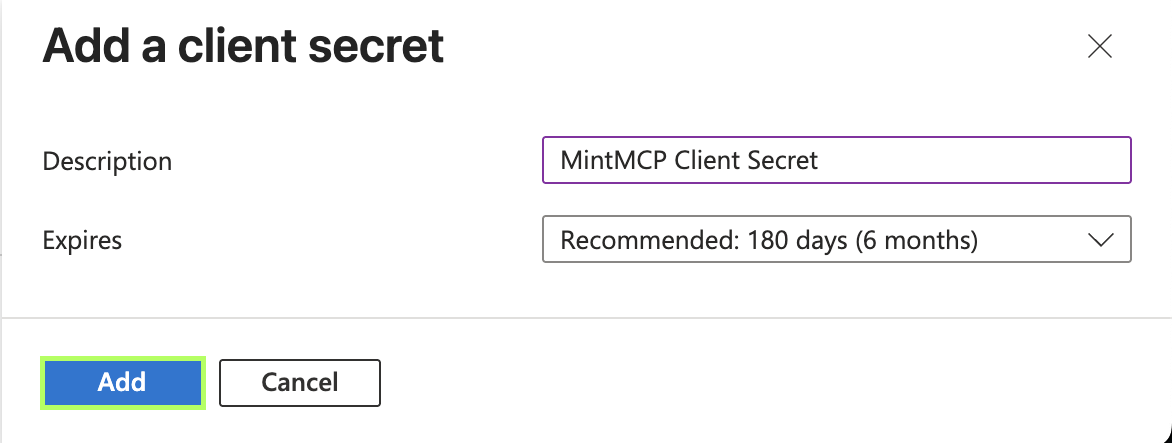Click the Expires label
The height and width of the screenshot is (443, 1172).
[x=82, y=241]
